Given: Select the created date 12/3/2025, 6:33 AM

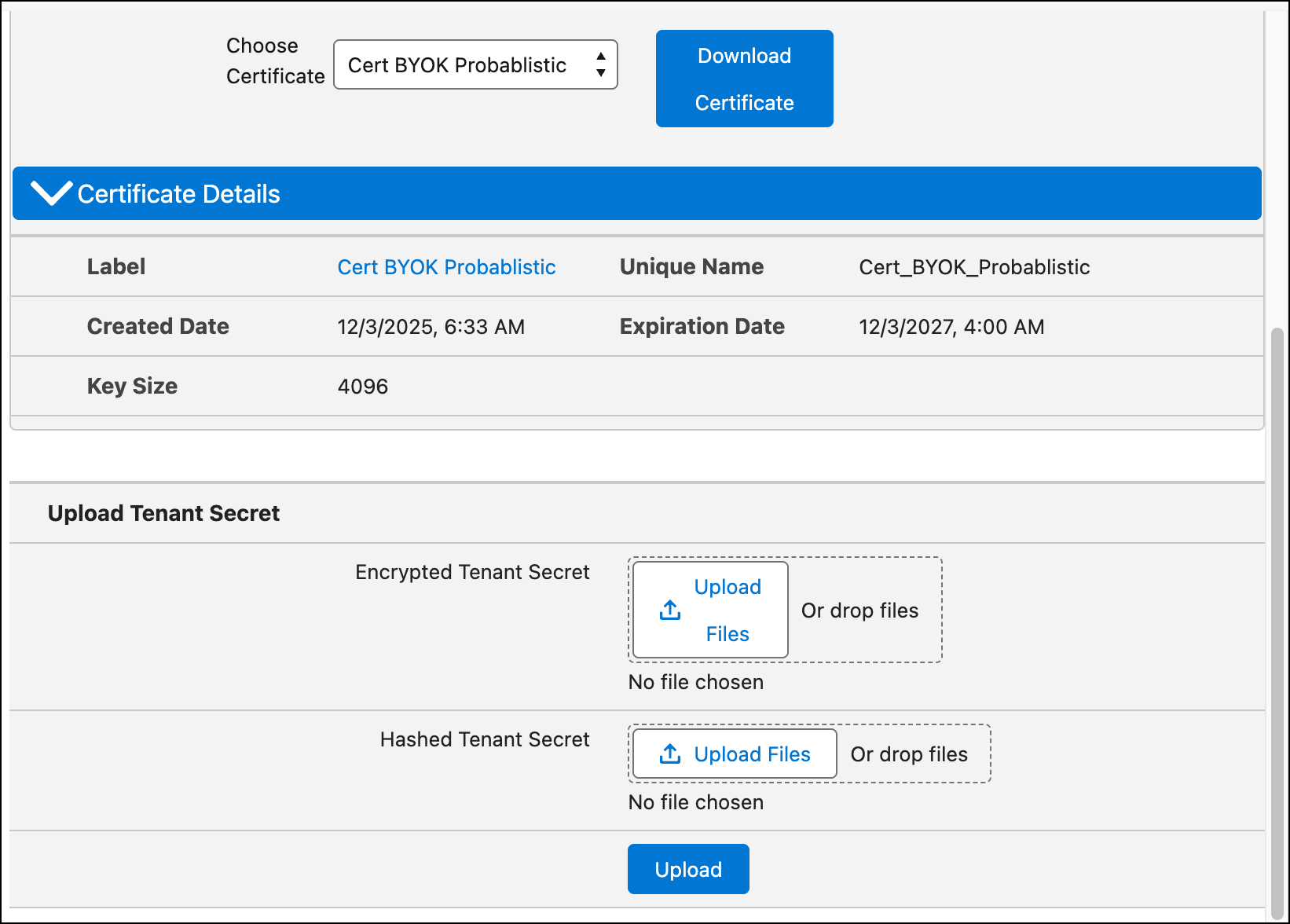Looking at the screenshot, I should (x=431, y=327).
